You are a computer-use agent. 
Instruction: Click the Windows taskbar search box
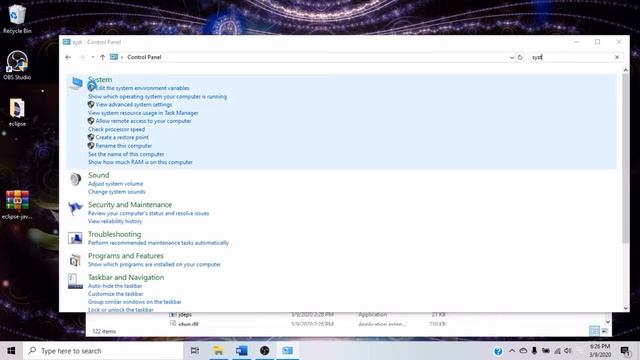pyautogui.click(x=103, y=351)
